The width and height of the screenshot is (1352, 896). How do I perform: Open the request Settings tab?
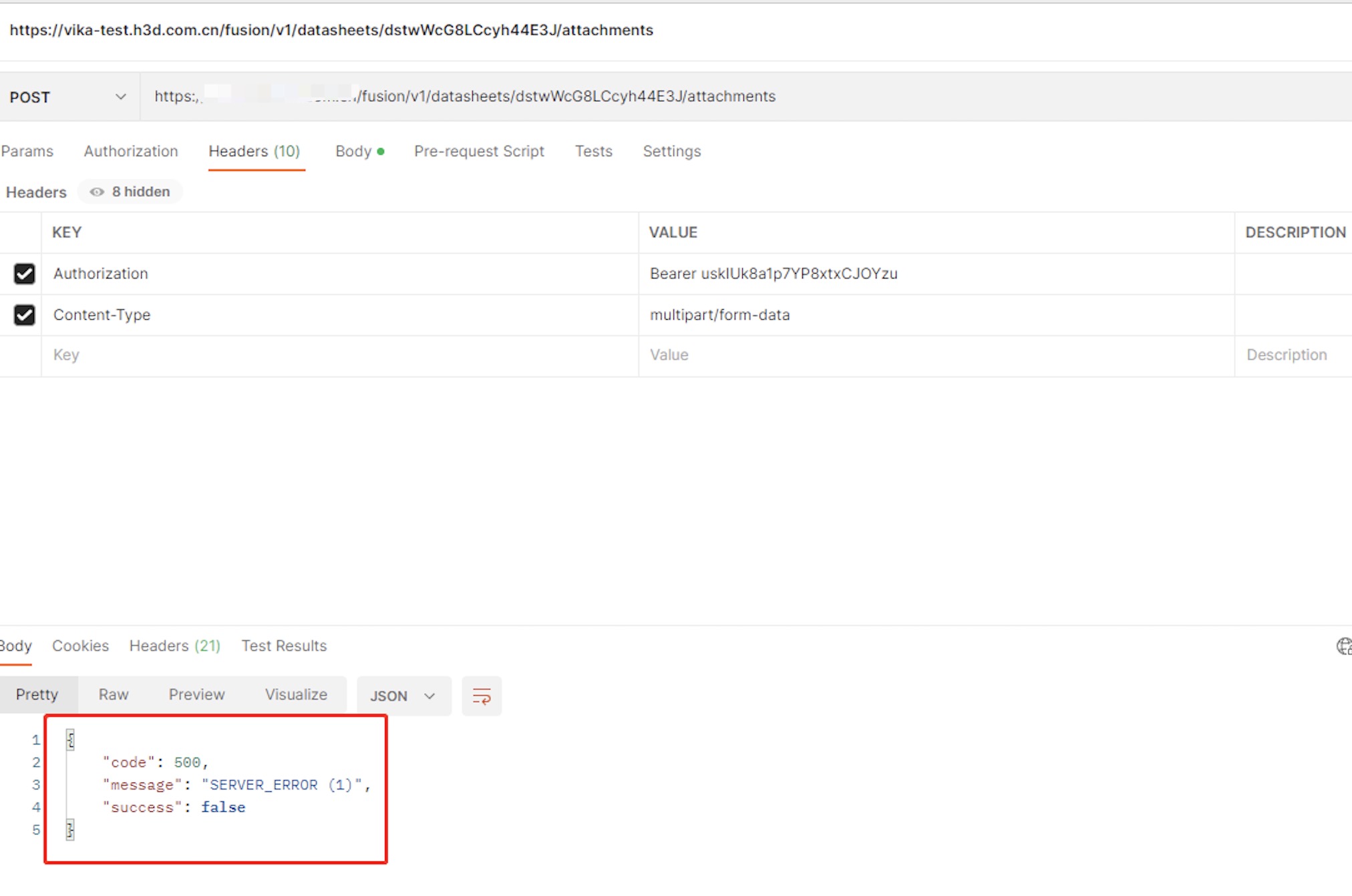click(672, 152)
